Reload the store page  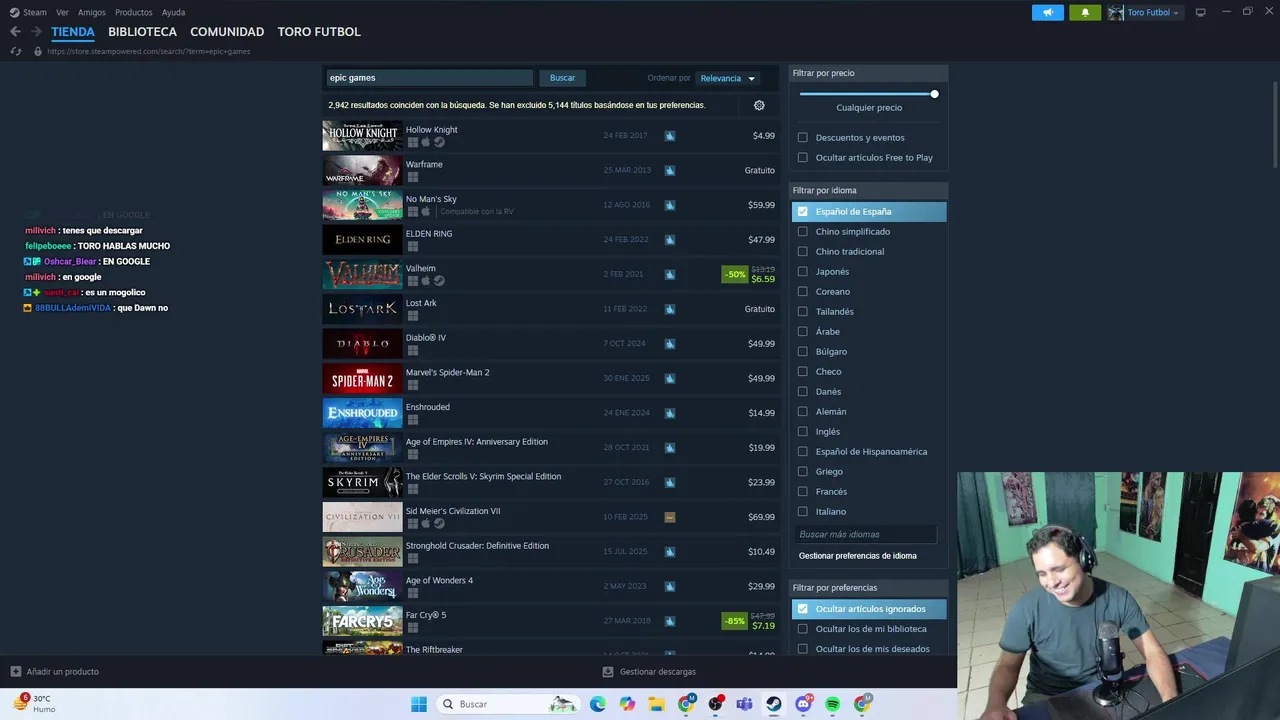point(16,51)
